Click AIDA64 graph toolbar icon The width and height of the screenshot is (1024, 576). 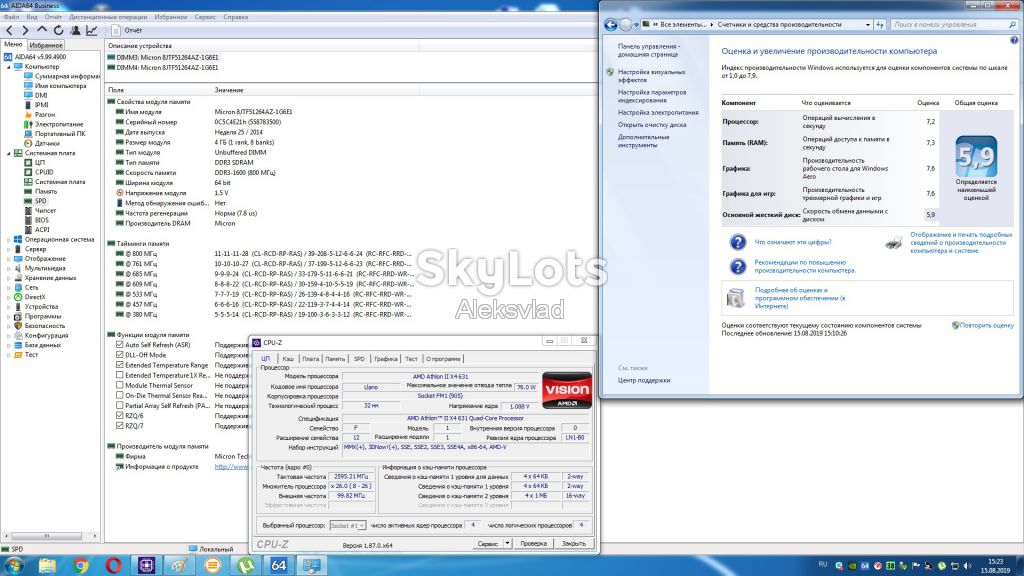tap(92, 31)
